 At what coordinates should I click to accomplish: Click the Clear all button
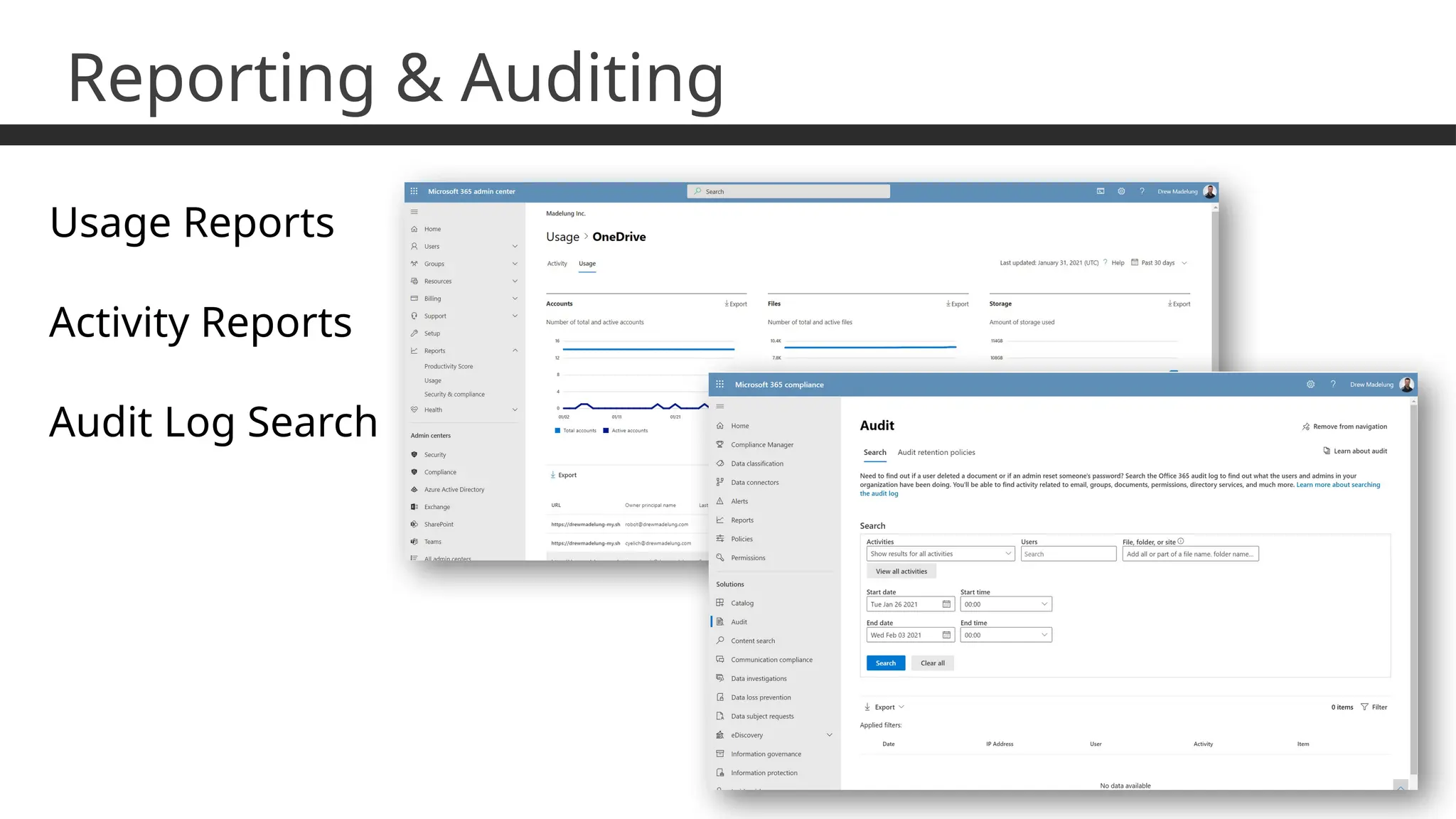pos(933,663)
